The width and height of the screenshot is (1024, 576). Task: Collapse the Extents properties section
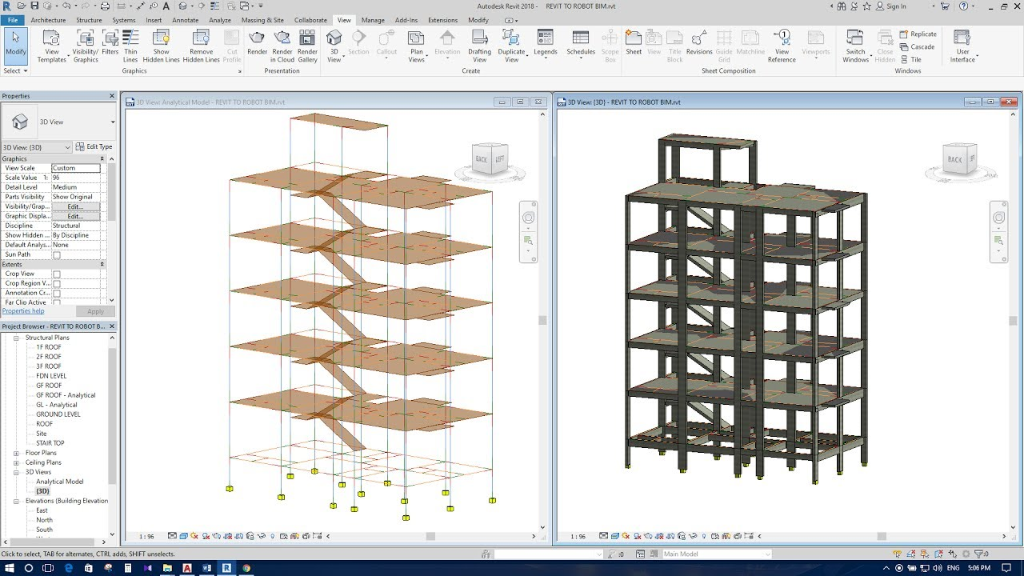102,264
